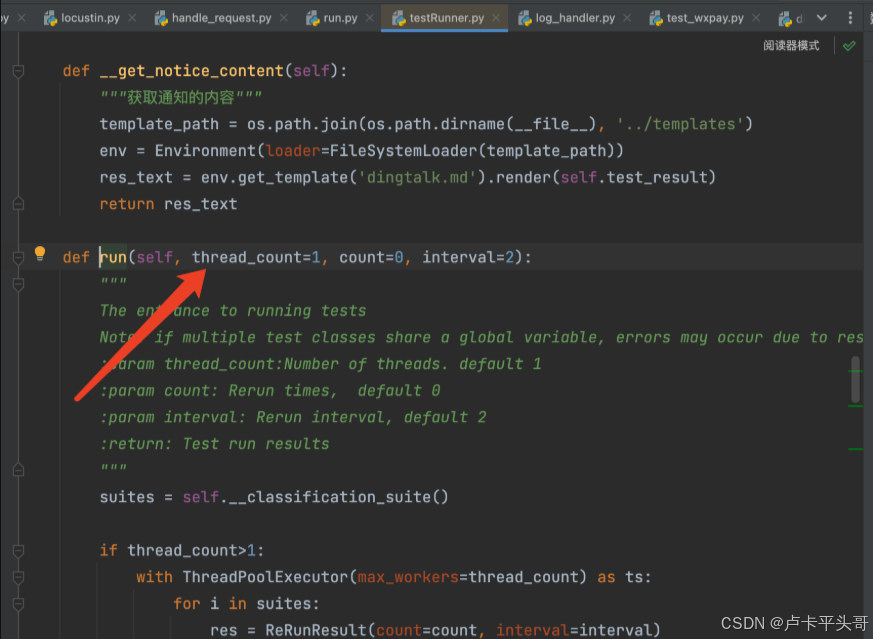Image resolution: width=873 pixels, height=639 pixels.
Task: Click the yellow light bulb intention icon
Action: 40,254
